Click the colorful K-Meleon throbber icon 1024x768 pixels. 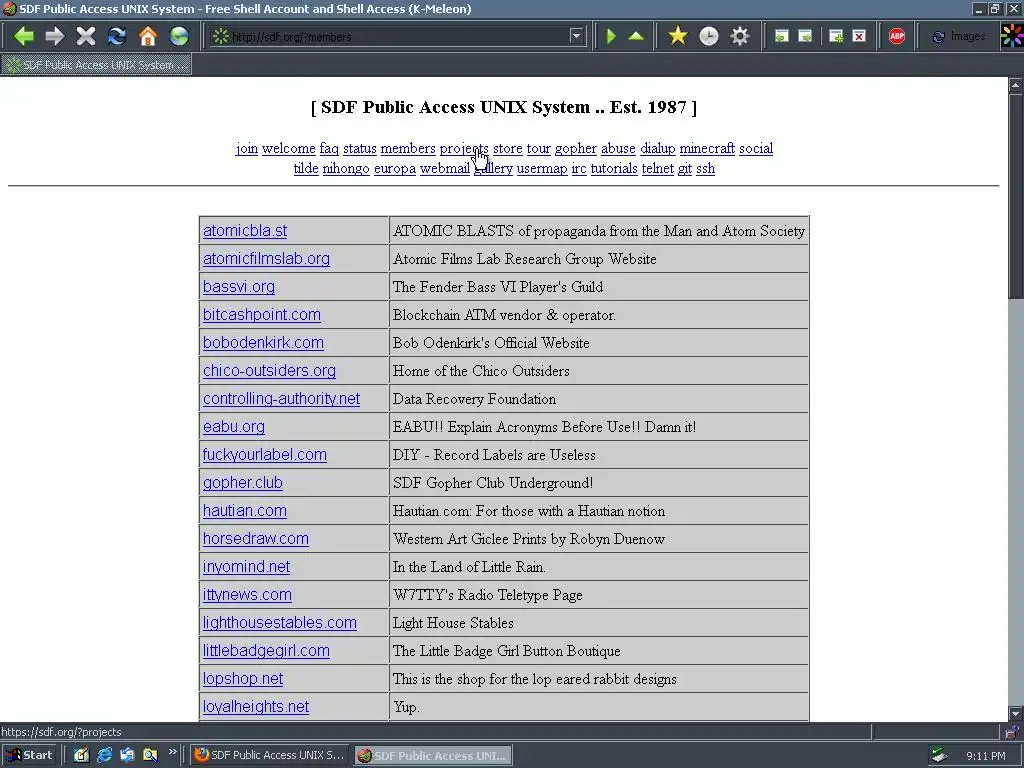(1012, 35)
